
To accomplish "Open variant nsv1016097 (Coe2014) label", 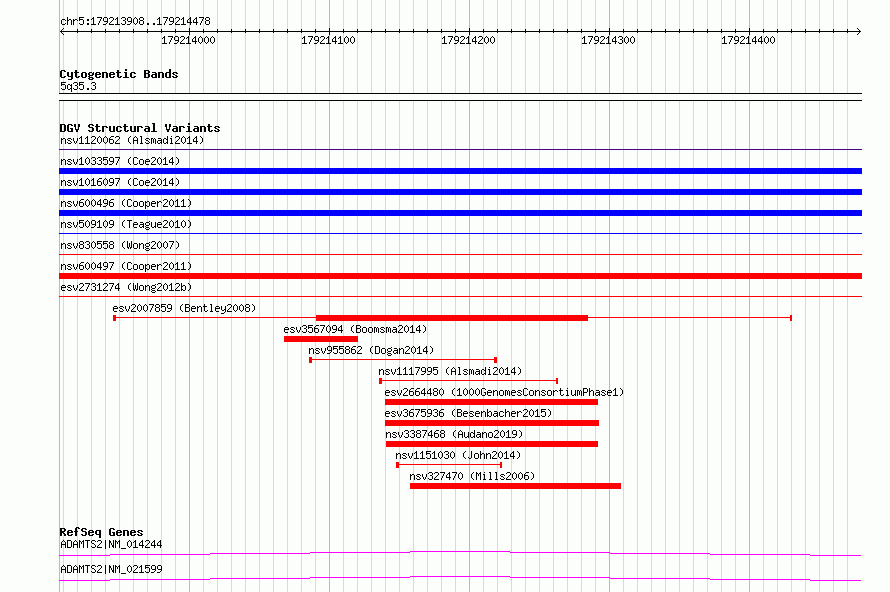I will click(x=120, y=182).
